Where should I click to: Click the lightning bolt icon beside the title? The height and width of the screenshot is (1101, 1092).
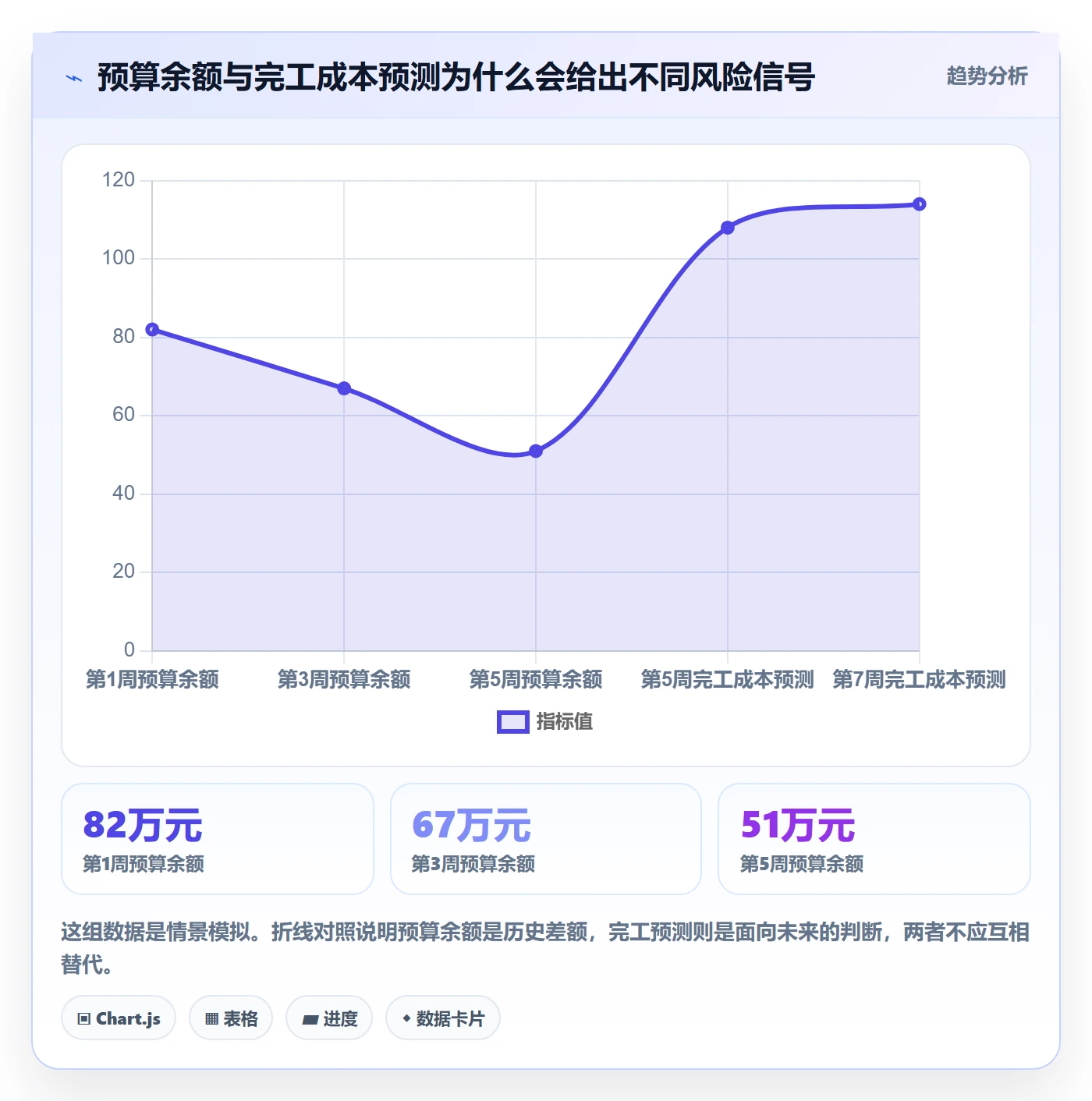coord(74,78)
